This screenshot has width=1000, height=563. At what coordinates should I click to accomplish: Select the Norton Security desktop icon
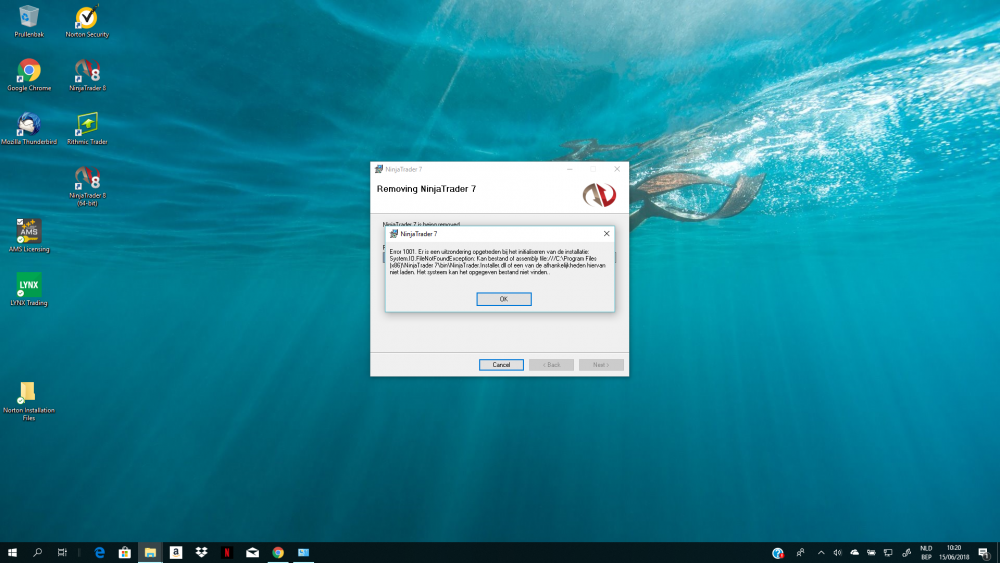[x=86, y=18]
